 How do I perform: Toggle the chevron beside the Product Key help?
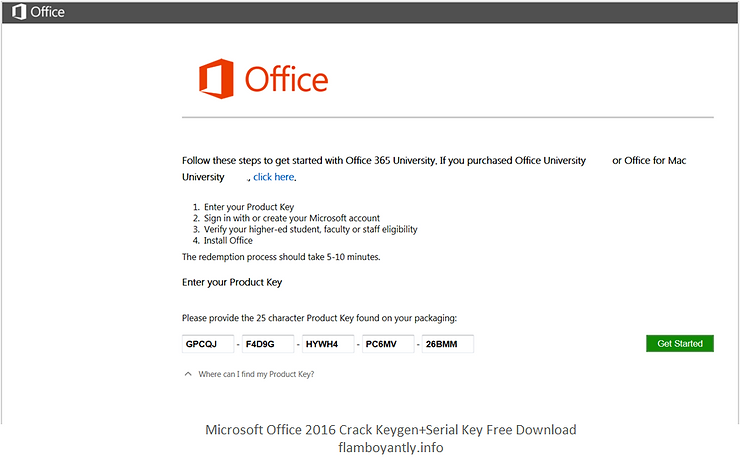point(188,374)
